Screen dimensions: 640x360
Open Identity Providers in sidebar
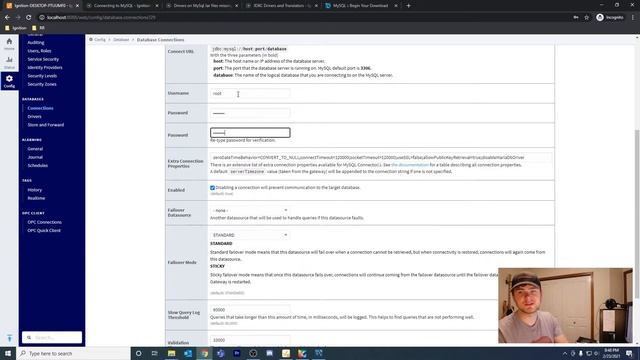pyautogui.click(x=45, y=67)
